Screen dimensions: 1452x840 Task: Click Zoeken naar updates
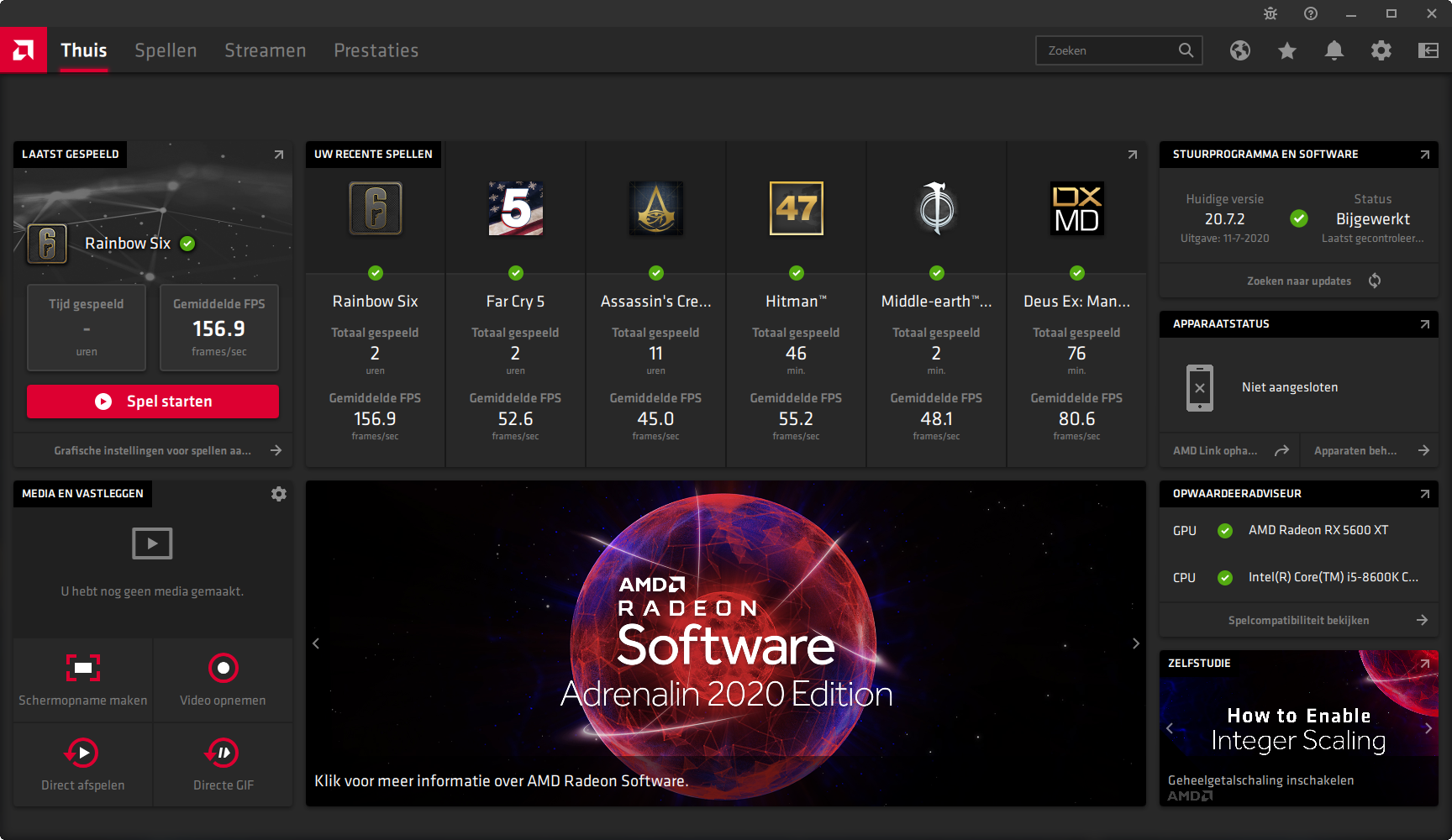(1299, 281)
